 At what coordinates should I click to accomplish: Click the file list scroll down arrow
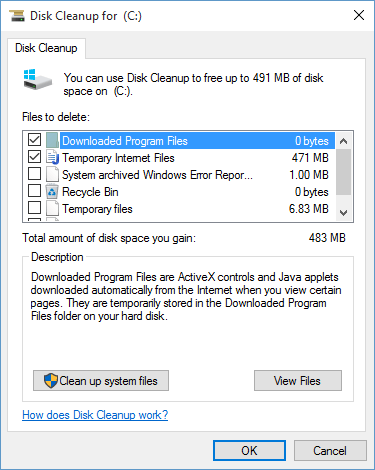pos(343,212)
